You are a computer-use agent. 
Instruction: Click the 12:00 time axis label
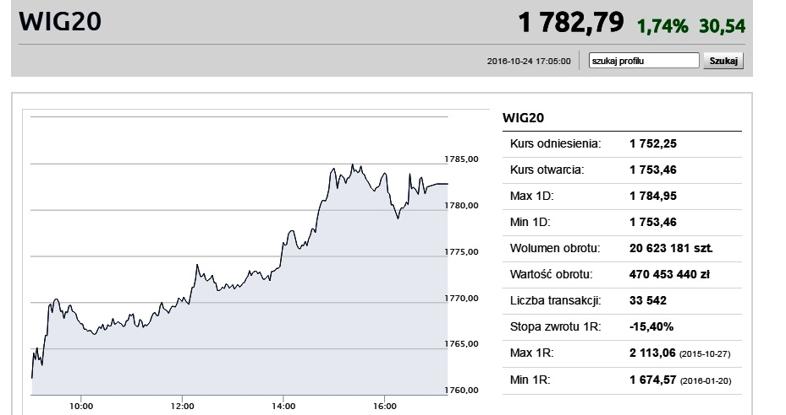pos(182,406)
